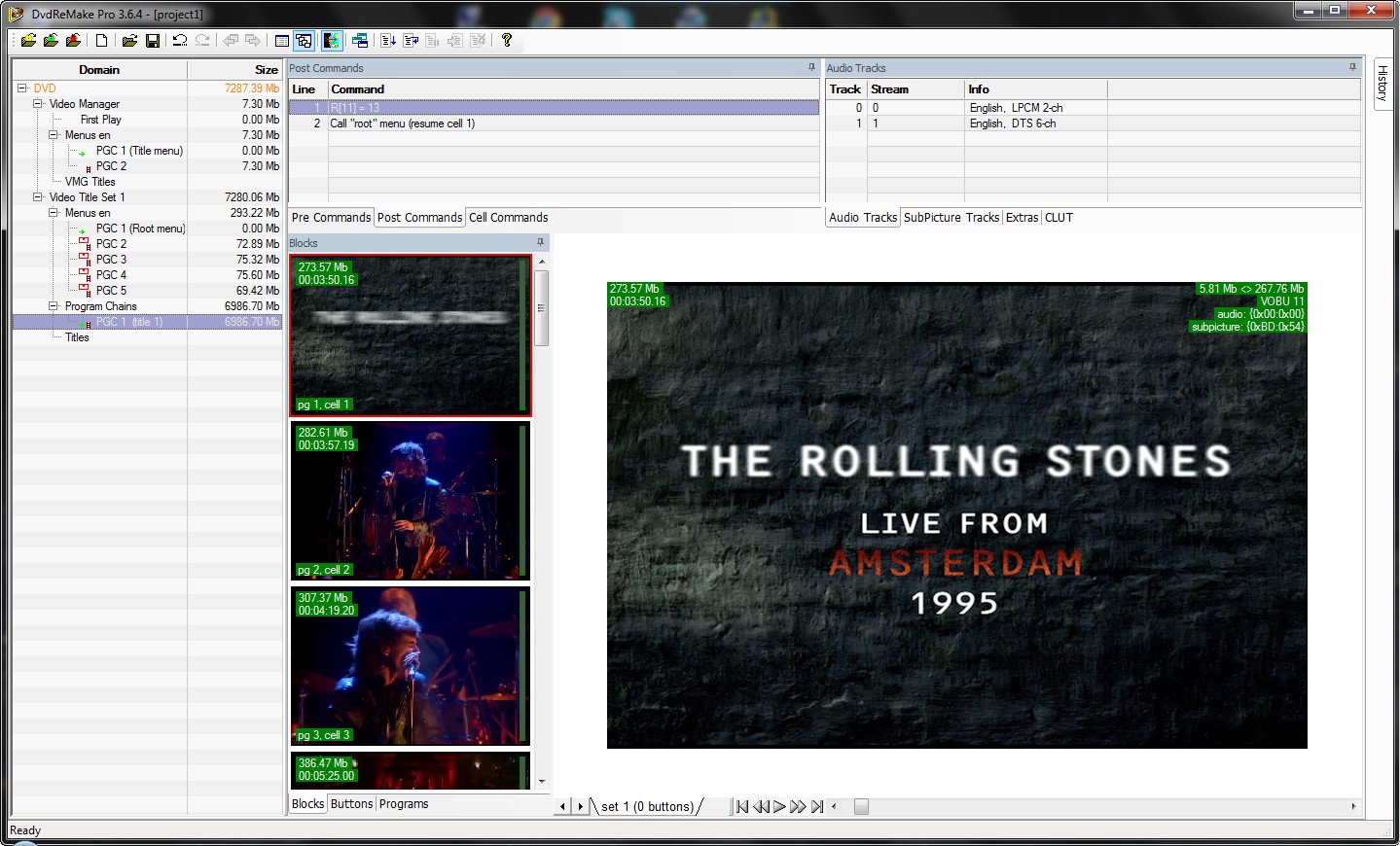
Task: Click the Size column header
Action: tap(234, 70)
